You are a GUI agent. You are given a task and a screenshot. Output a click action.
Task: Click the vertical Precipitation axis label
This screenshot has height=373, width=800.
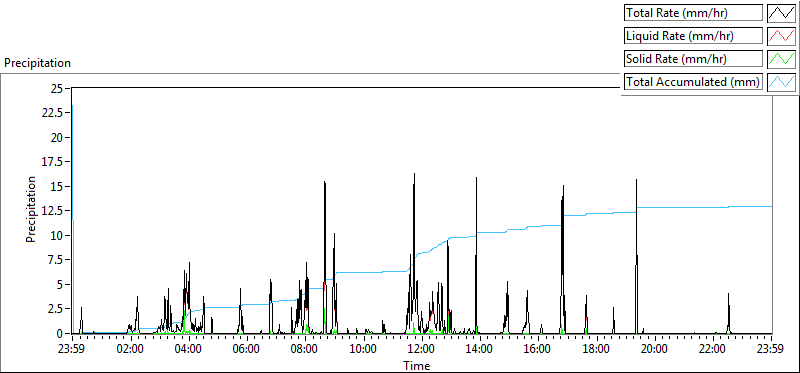click(31, 209)
